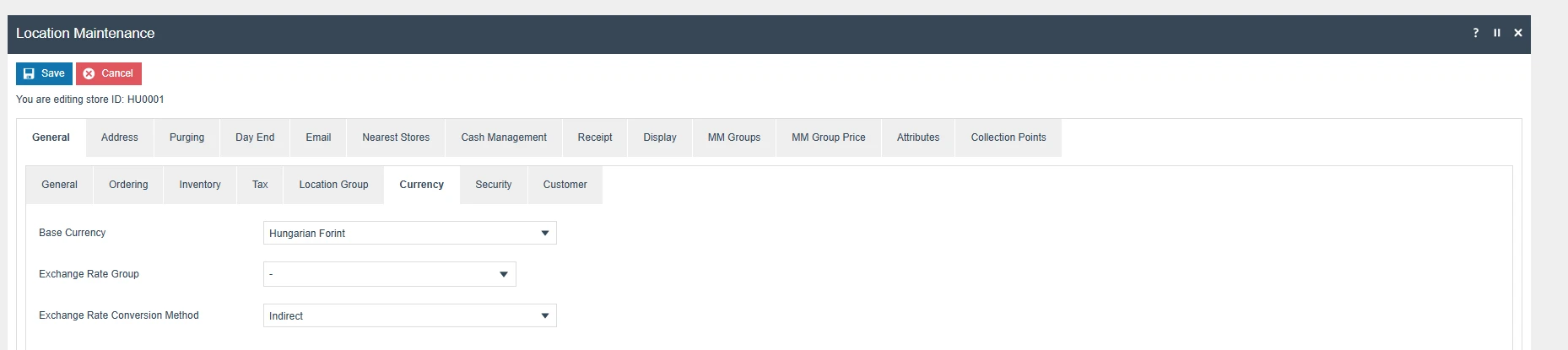1568x350 pixels.
Task: Switch to the Location Group sub-tab
Action: (x=333, y=185)
